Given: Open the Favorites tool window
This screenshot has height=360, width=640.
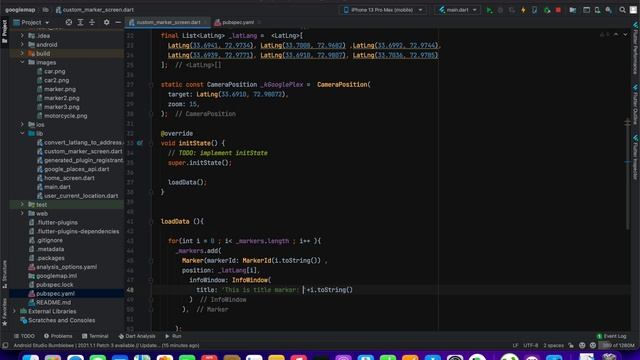Looking at the screenshot, I should coord(4,312).
